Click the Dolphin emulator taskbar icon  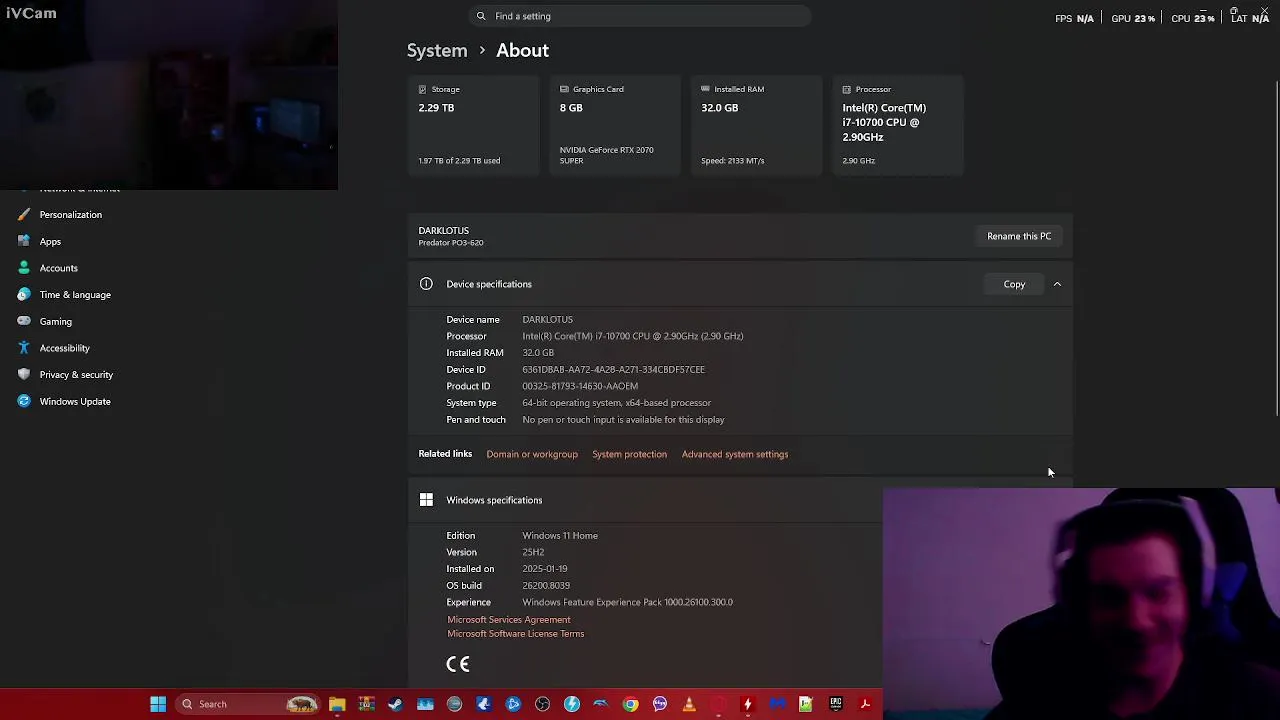[x=601, y=704]
